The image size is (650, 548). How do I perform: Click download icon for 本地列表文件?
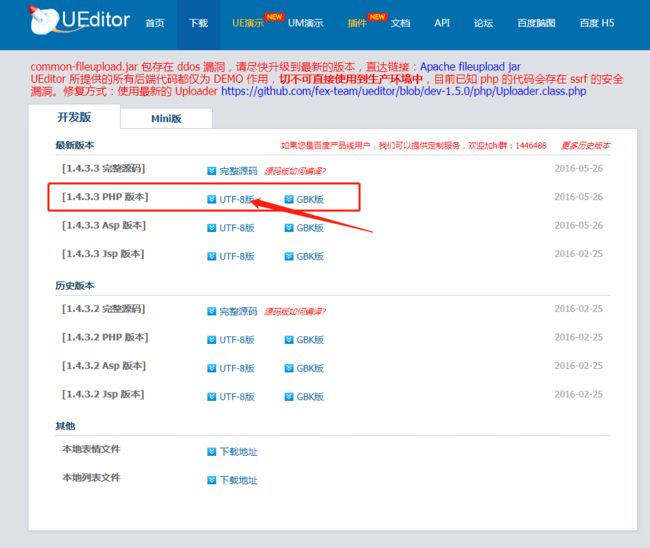point(211,480)
